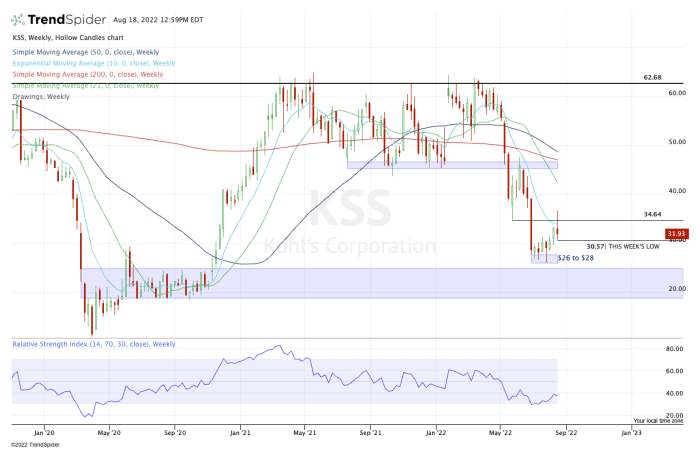Screen dimensions: 700x450
Task: Click the Jan '22 date axis label
Action: tap(436, 433)
